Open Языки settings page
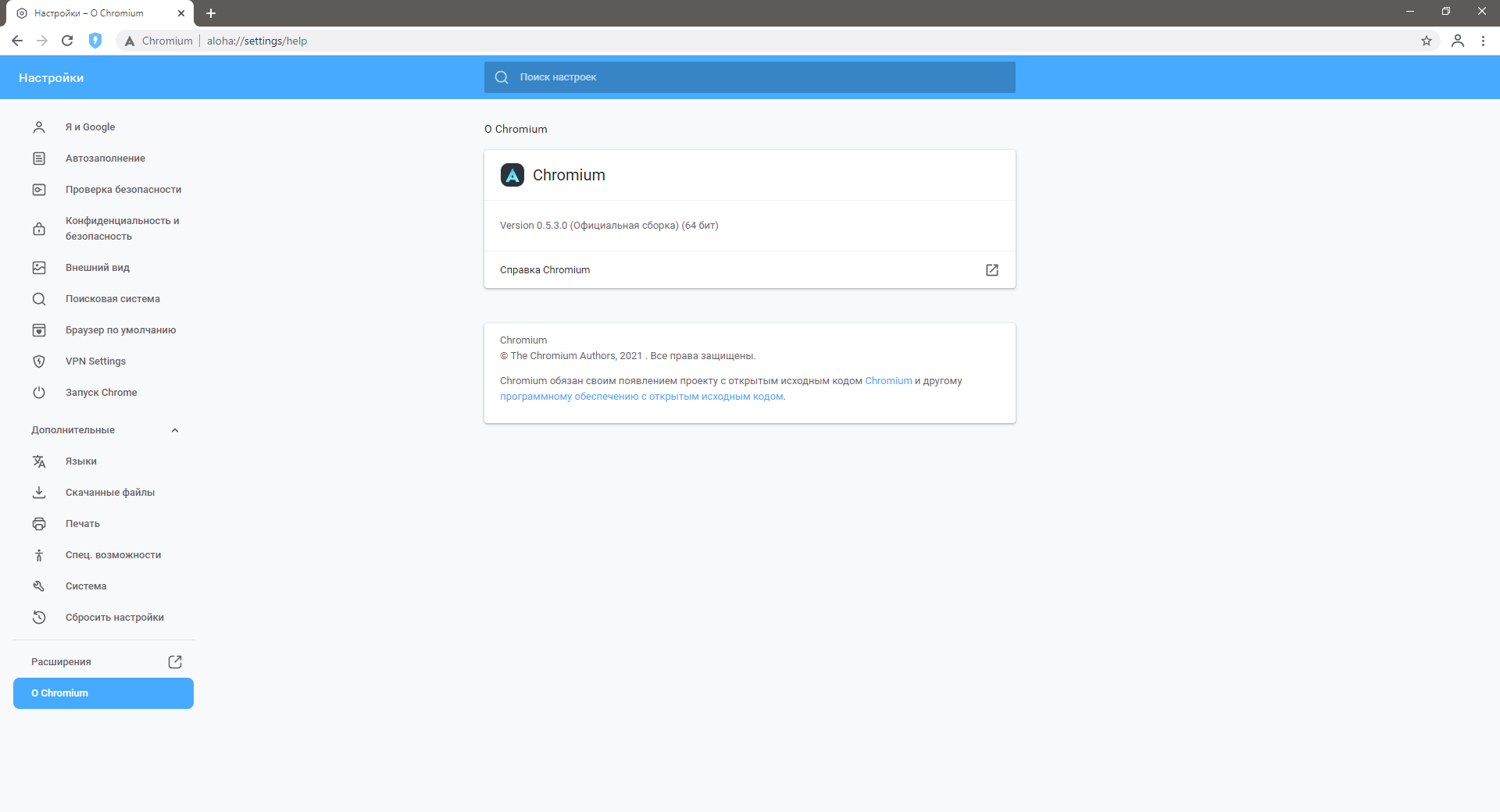The height and width of the screenshot is (812, 1500). pos(81,461)
